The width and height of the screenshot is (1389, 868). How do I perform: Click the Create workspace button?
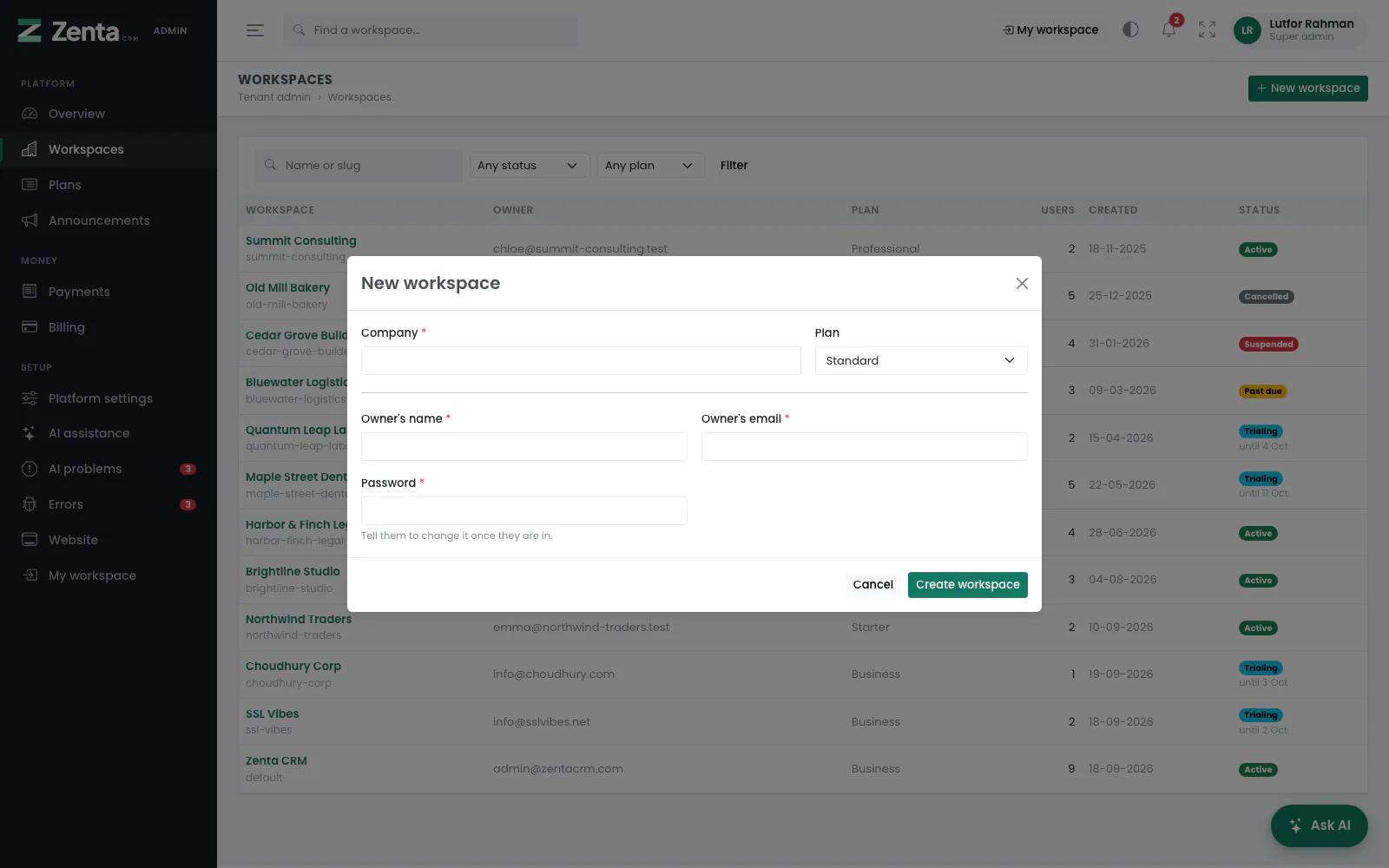tap(968, 585)
